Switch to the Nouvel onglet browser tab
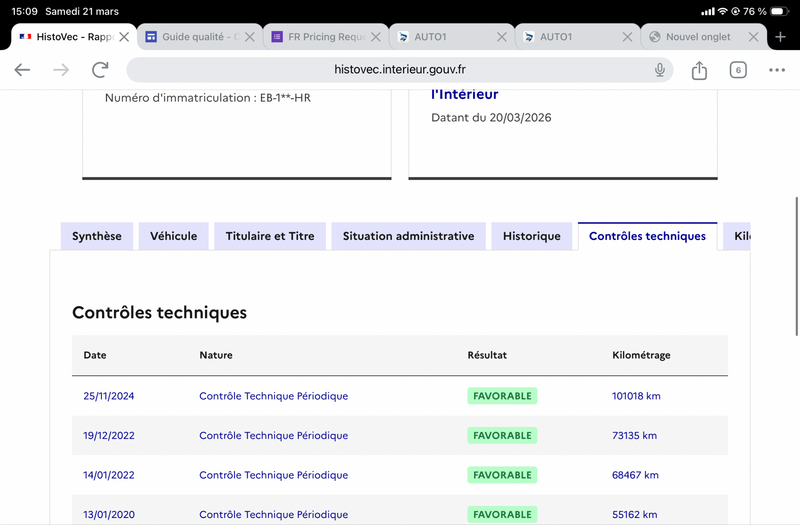 (698, 37)
